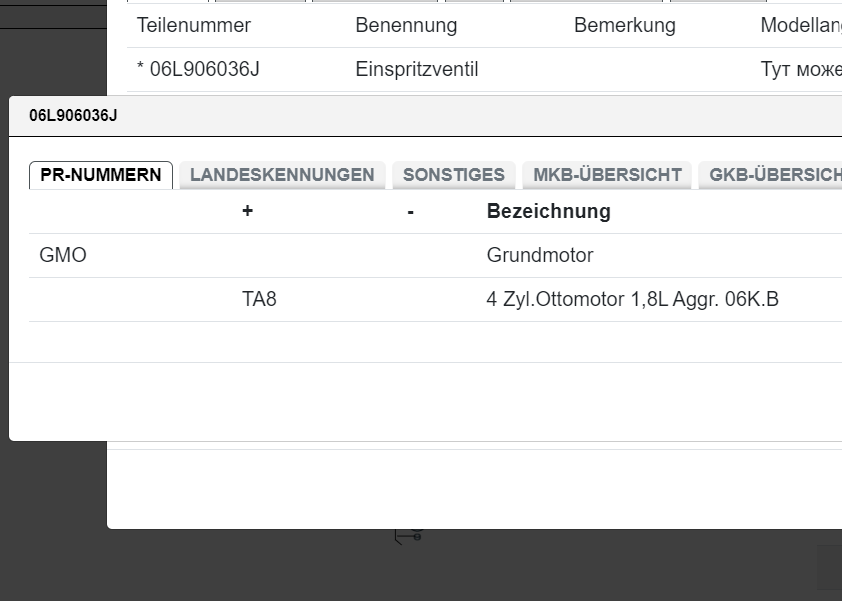This screenshot has width=842, height=601.
Task: Select the TA8 PR code cell
Action: [259, 299]
